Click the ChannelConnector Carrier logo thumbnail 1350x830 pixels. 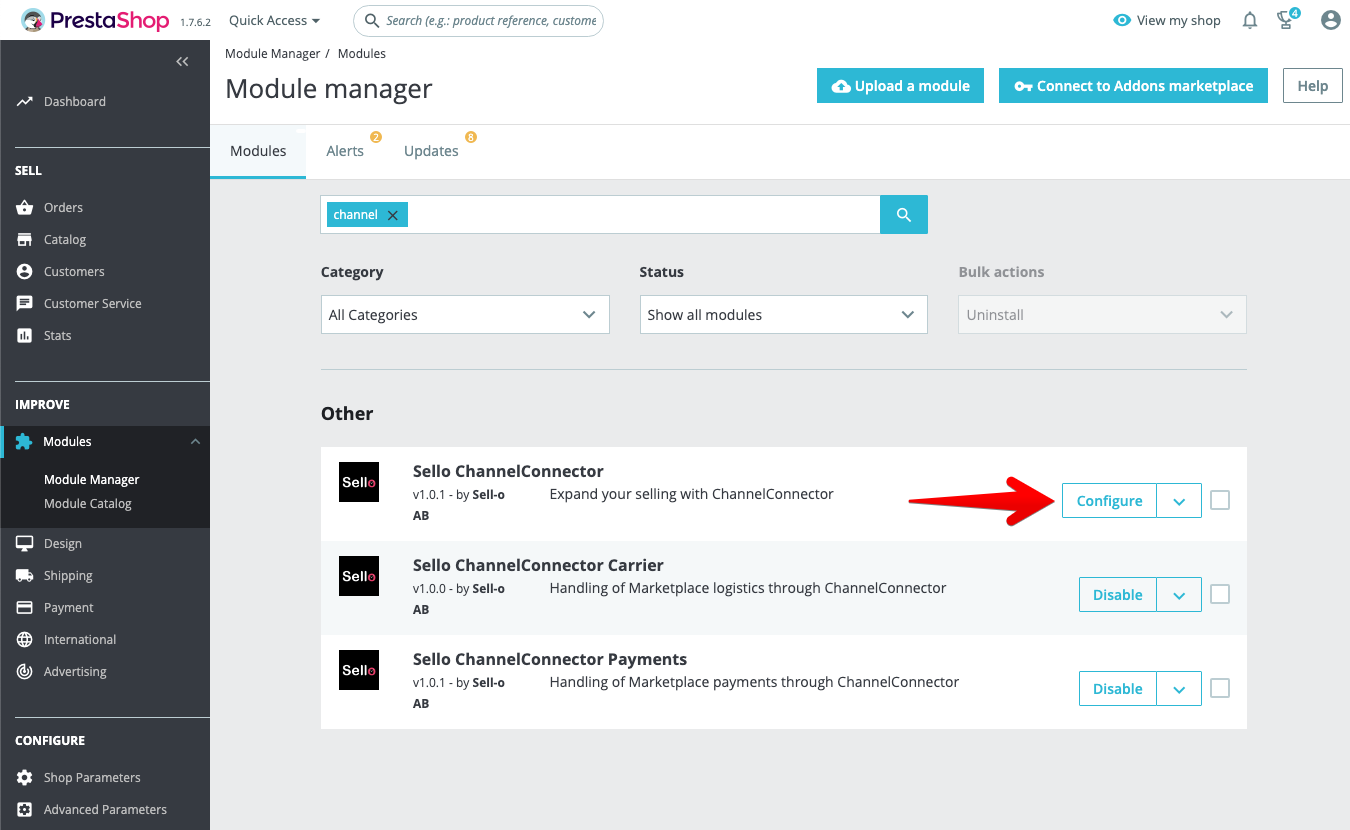point(359,576)
